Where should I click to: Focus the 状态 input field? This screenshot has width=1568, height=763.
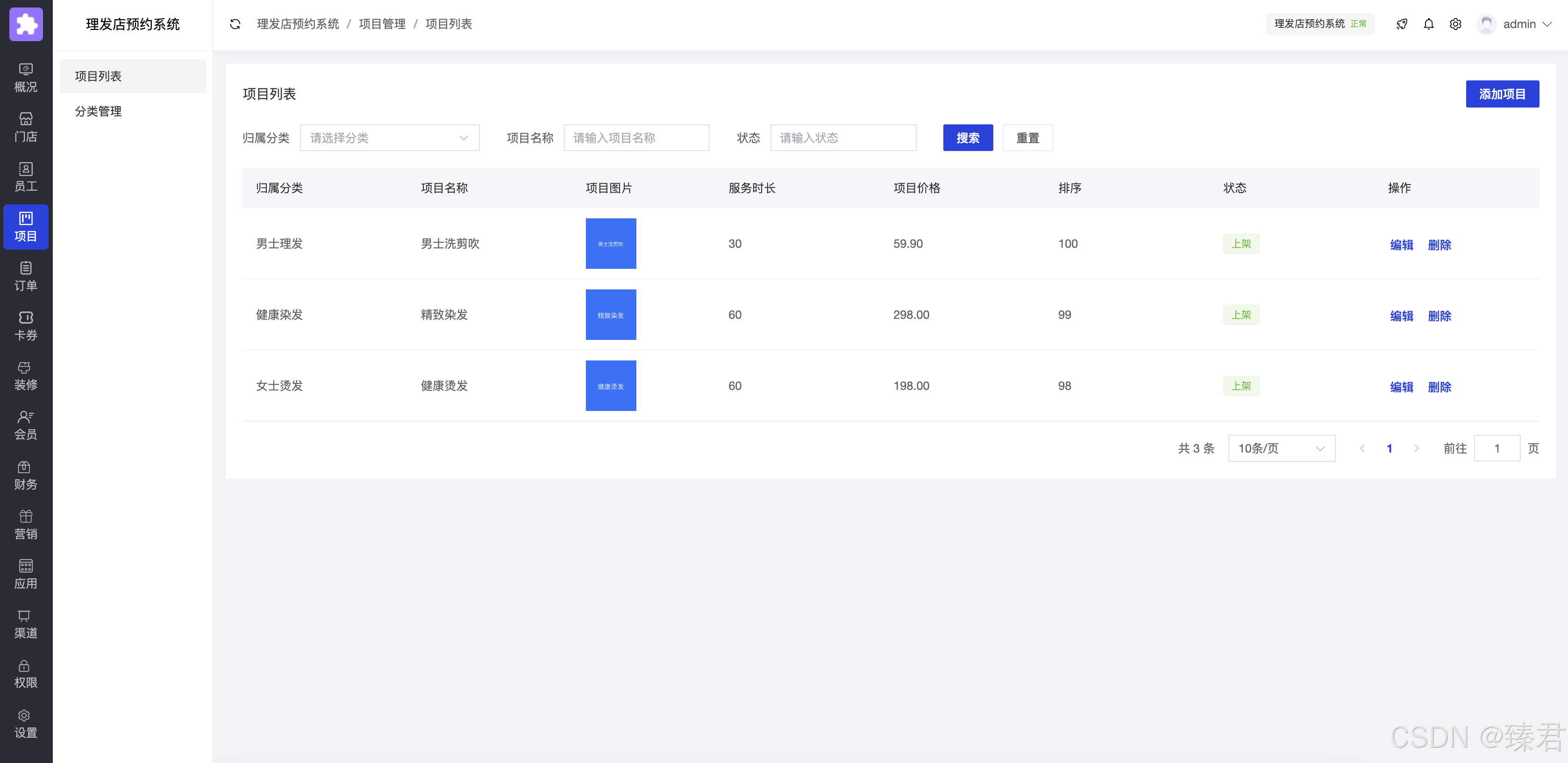[843, 137]
